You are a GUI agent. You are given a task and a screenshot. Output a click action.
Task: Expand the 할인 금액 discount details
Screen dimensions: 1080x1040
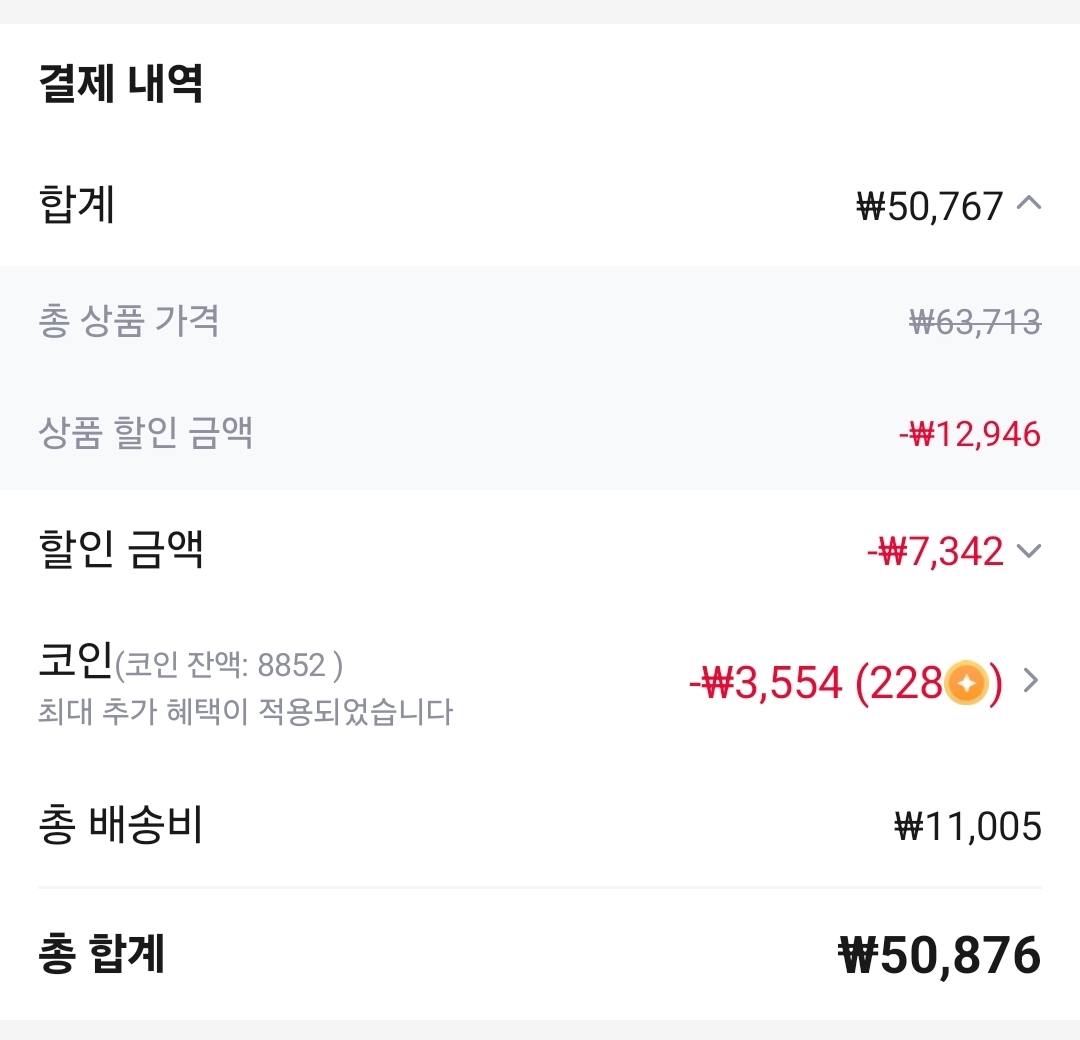1028,552
